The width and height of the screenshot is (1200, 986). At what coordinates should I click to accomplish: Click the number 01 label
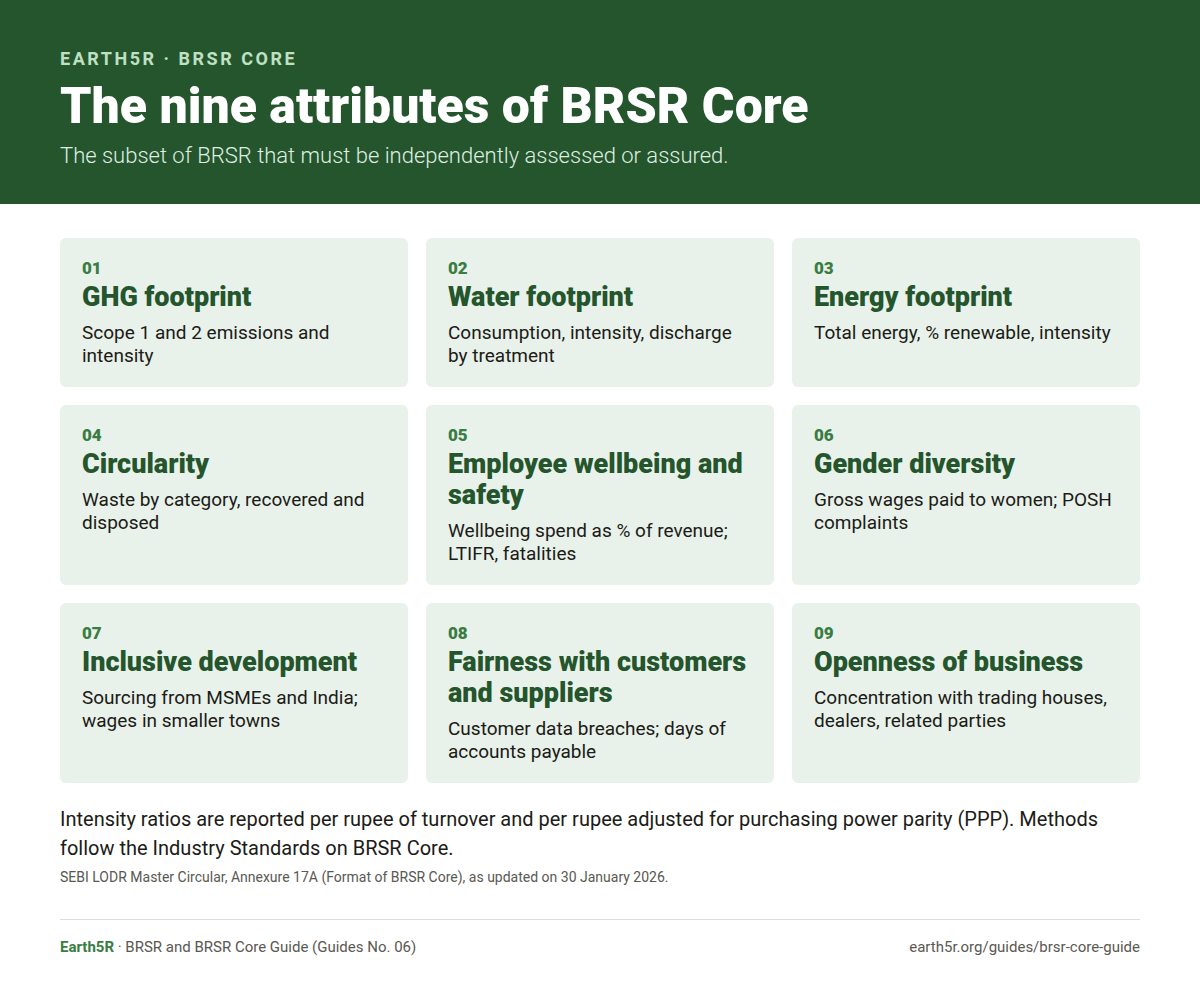[91, 268]
